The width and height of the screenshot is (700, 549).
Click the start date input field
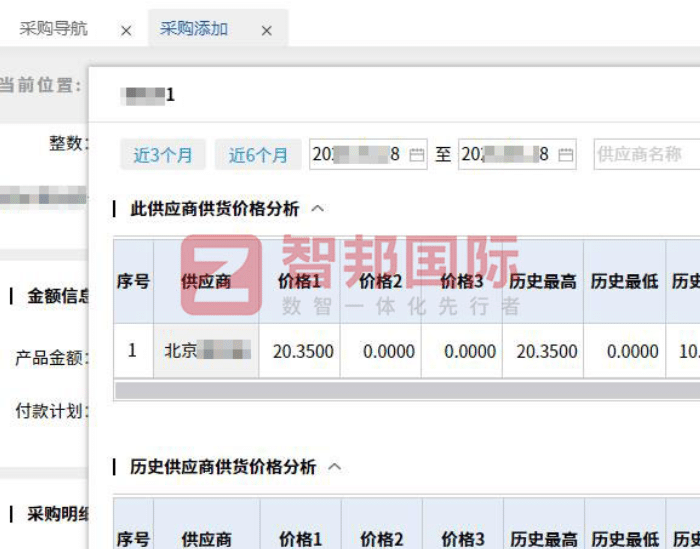356,155
